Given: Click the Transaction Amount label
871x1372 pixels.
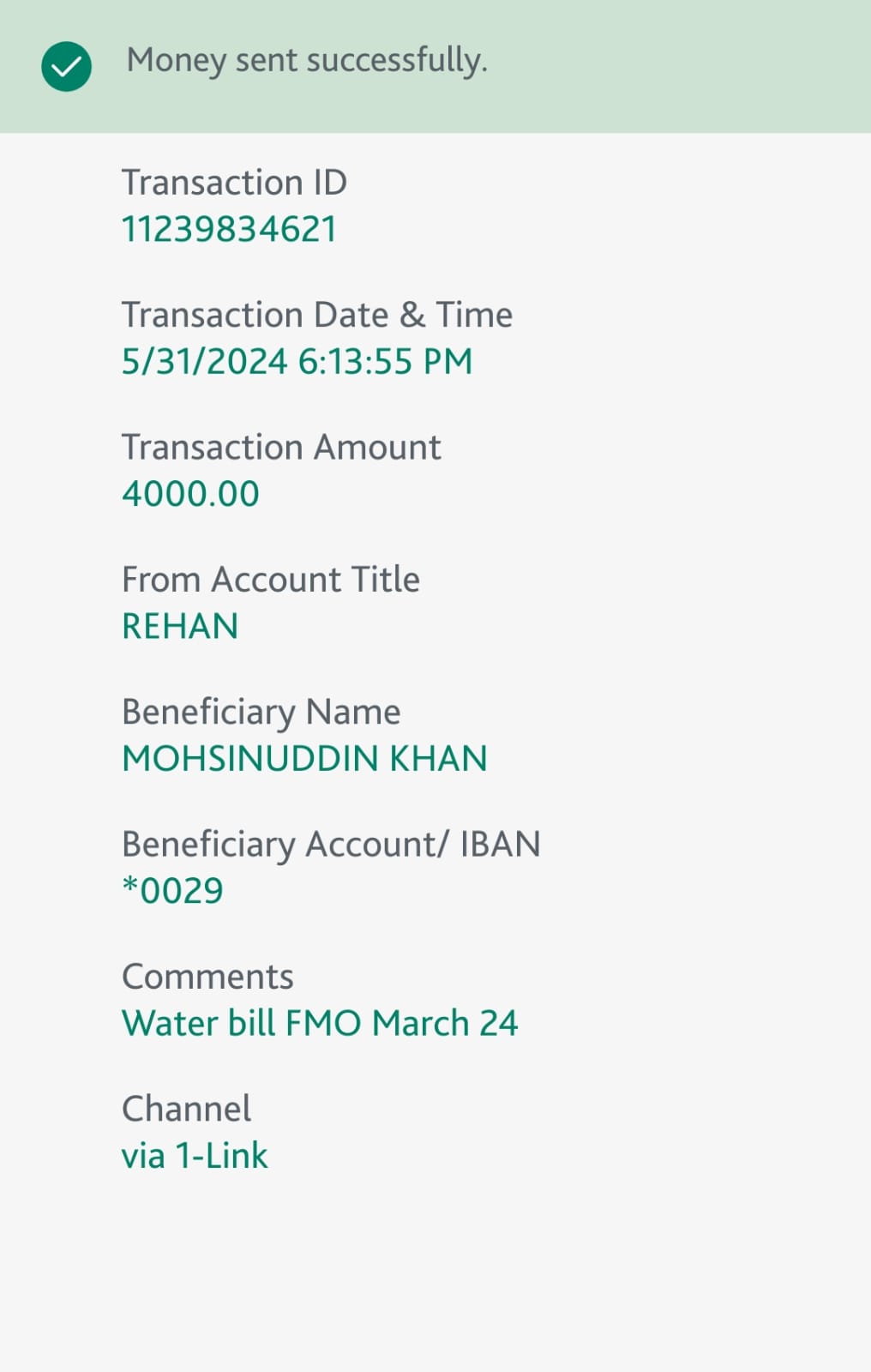Looking at the screenshot, I should click(x=280, y=448).
